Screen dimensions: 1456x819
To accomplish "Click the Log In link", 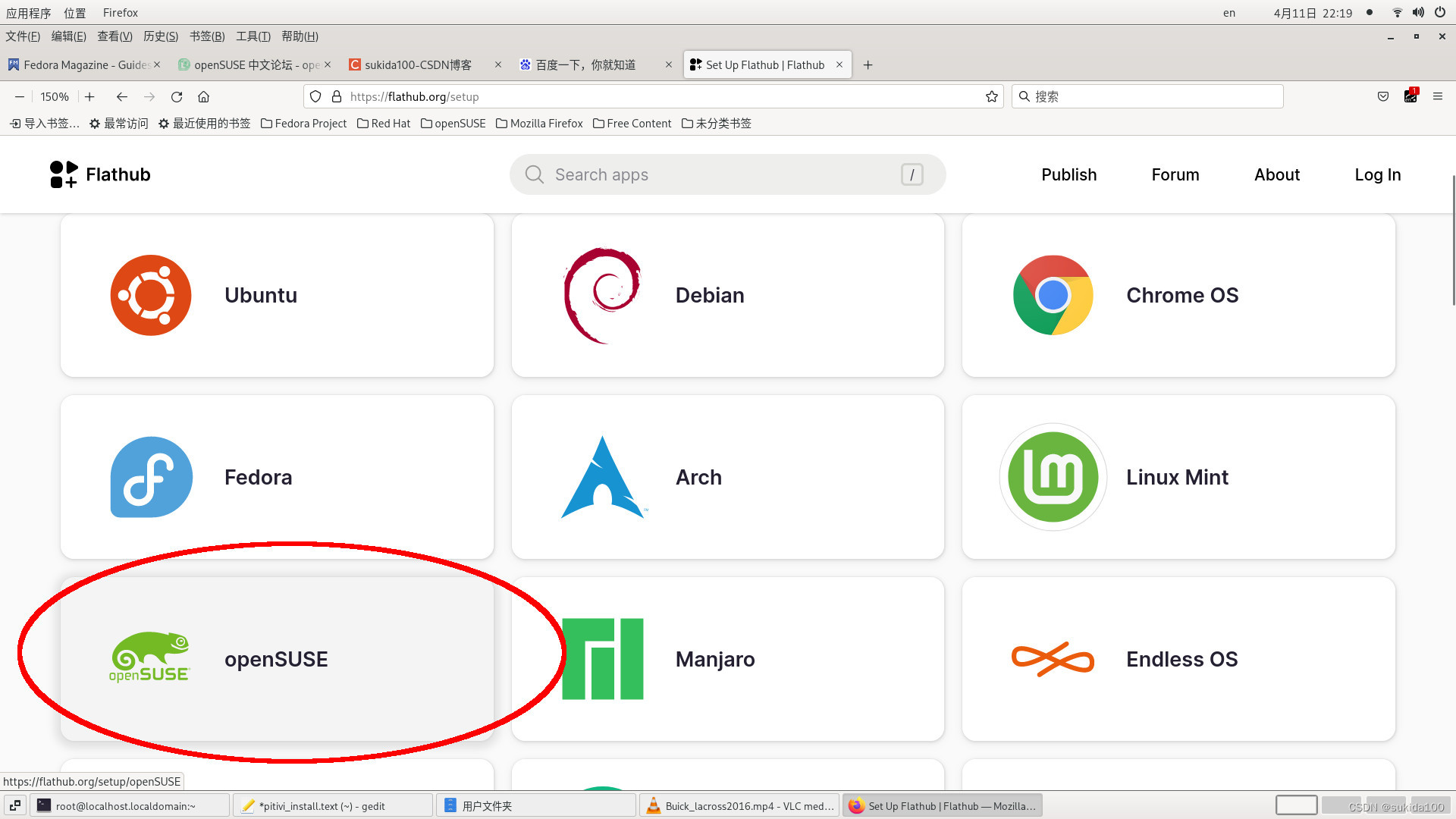I will click(1377, 174).
